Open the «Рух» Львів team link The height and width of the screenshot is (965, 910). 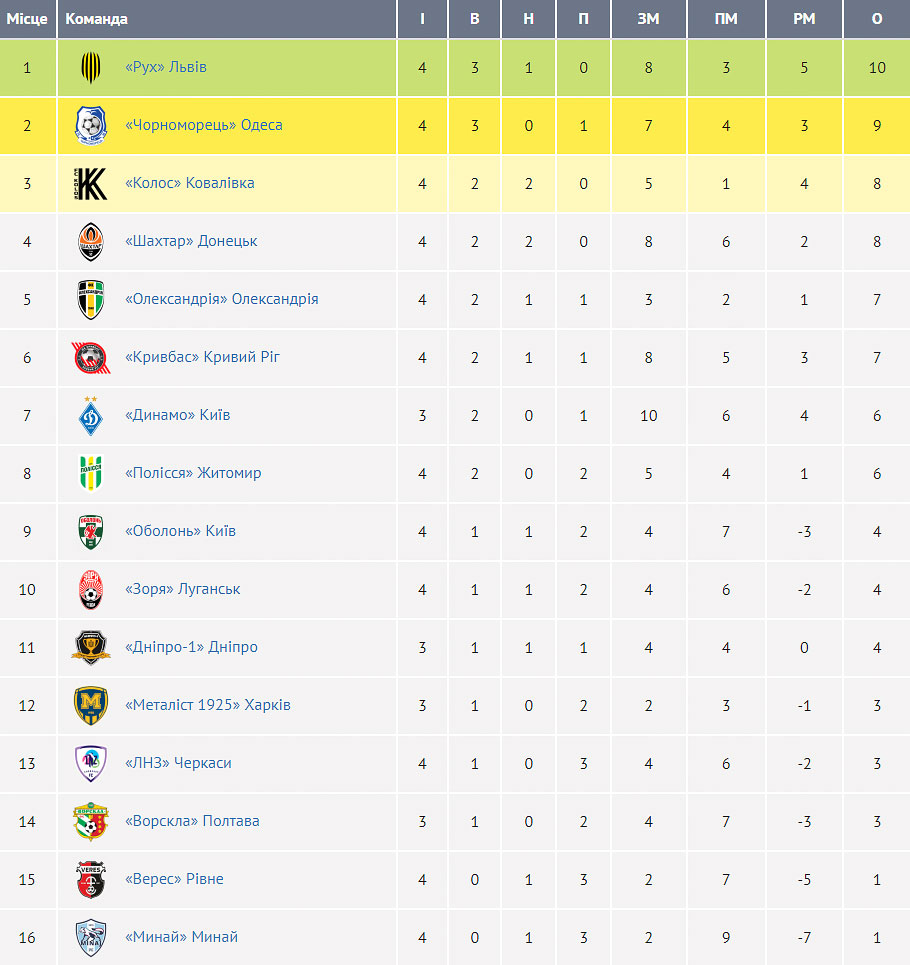click(x=166, y=67)
